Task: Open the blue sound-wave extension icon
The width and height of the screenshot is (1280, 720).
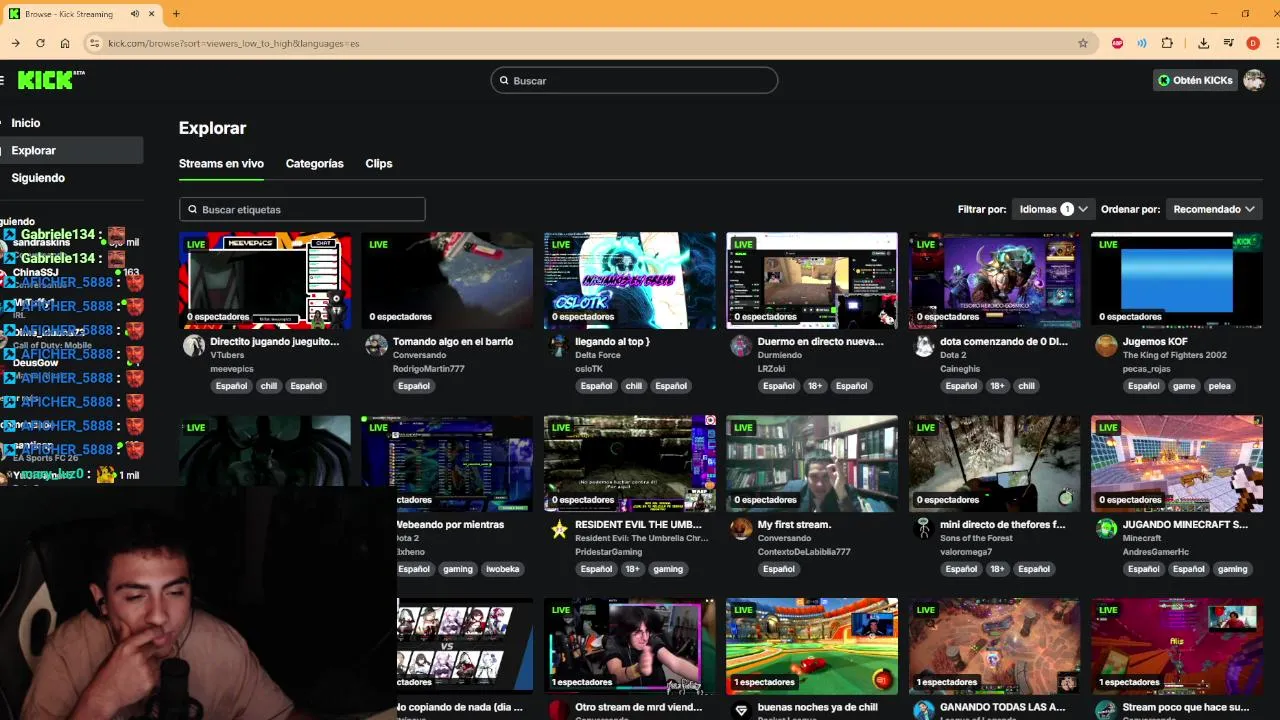Action: [x=1142, y=43]
